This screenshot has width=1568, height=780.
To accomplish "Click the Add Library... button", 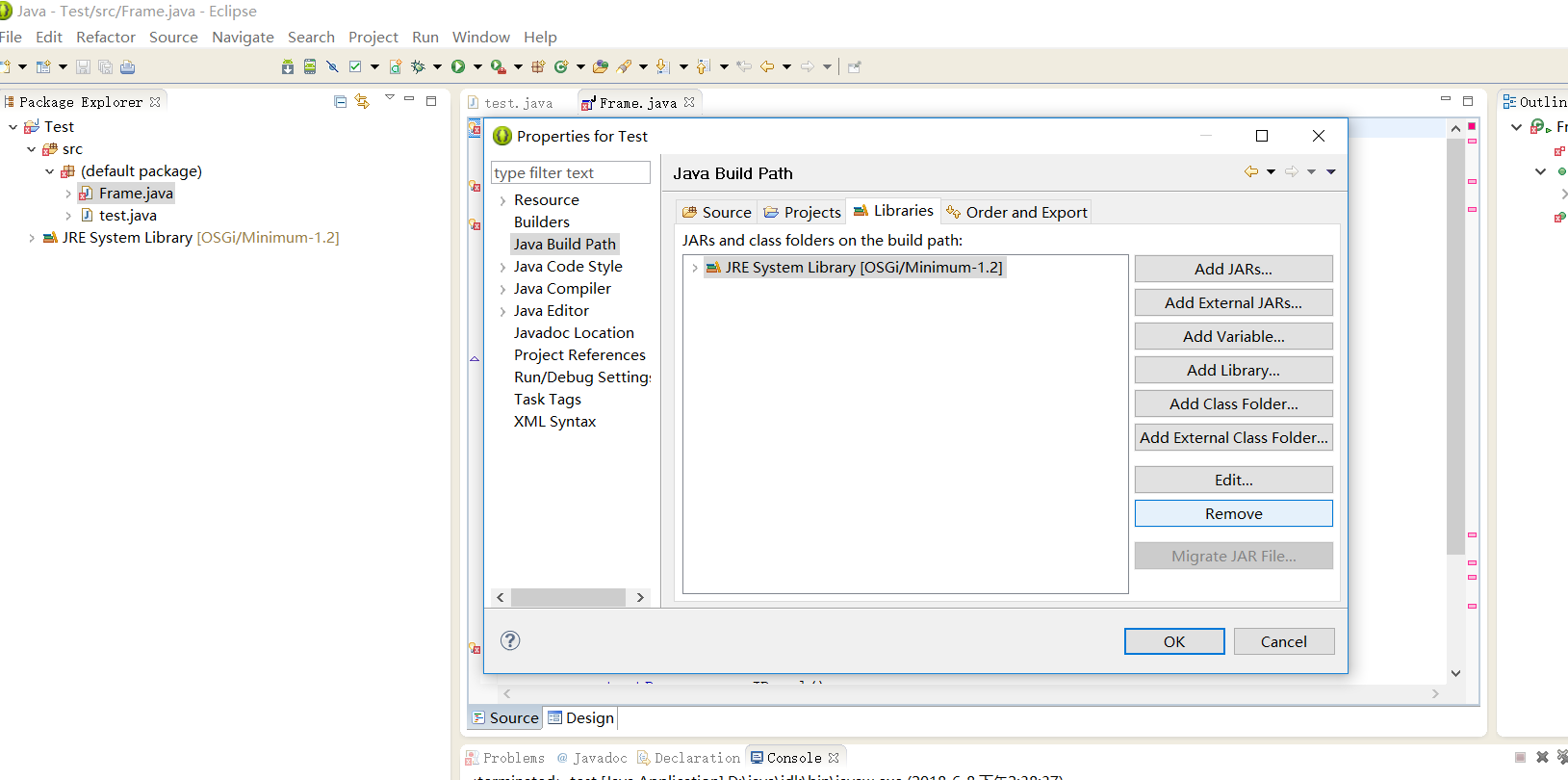I will [1233, 370].
